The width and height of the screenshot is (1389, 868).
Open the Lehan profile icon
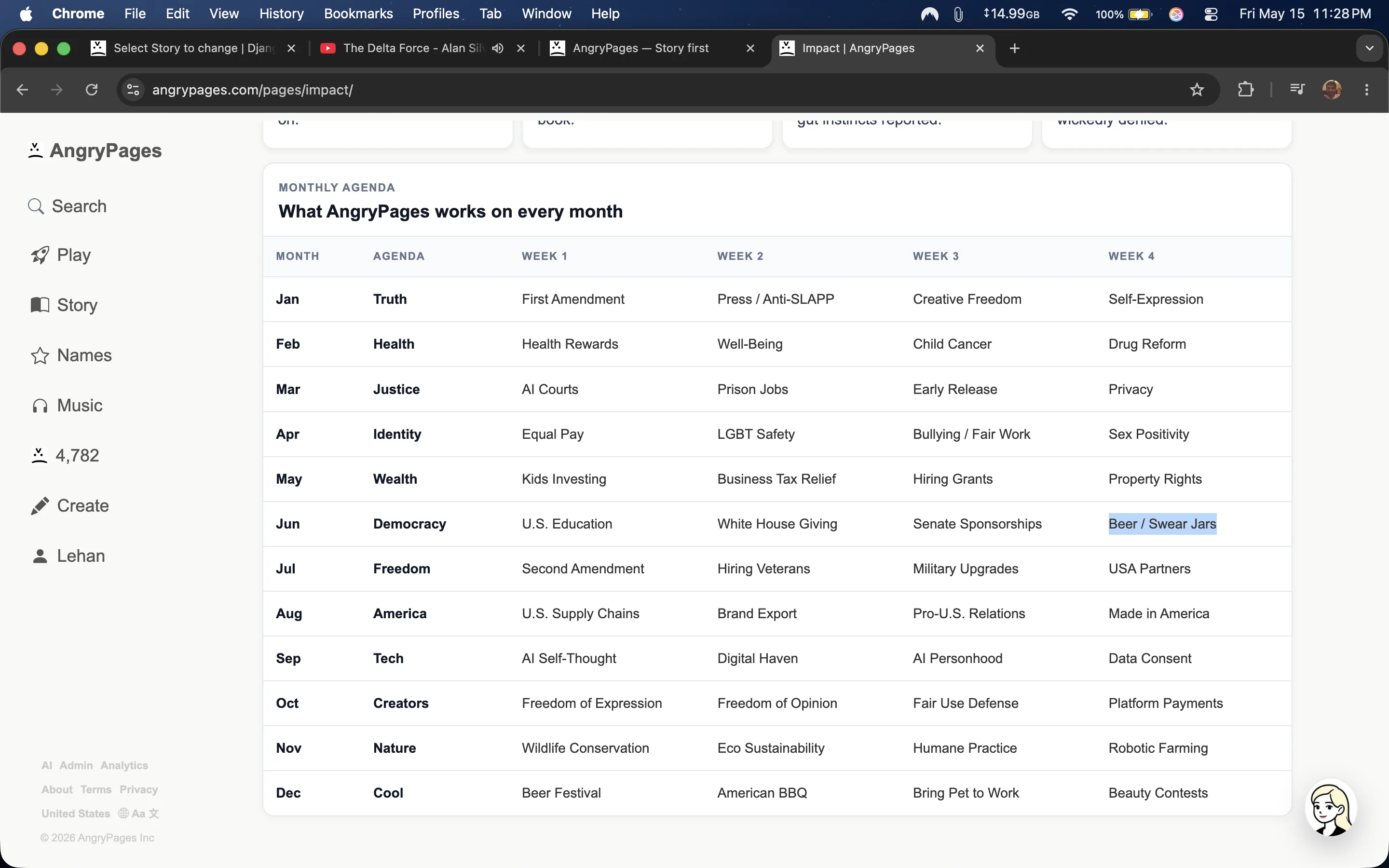40,556
